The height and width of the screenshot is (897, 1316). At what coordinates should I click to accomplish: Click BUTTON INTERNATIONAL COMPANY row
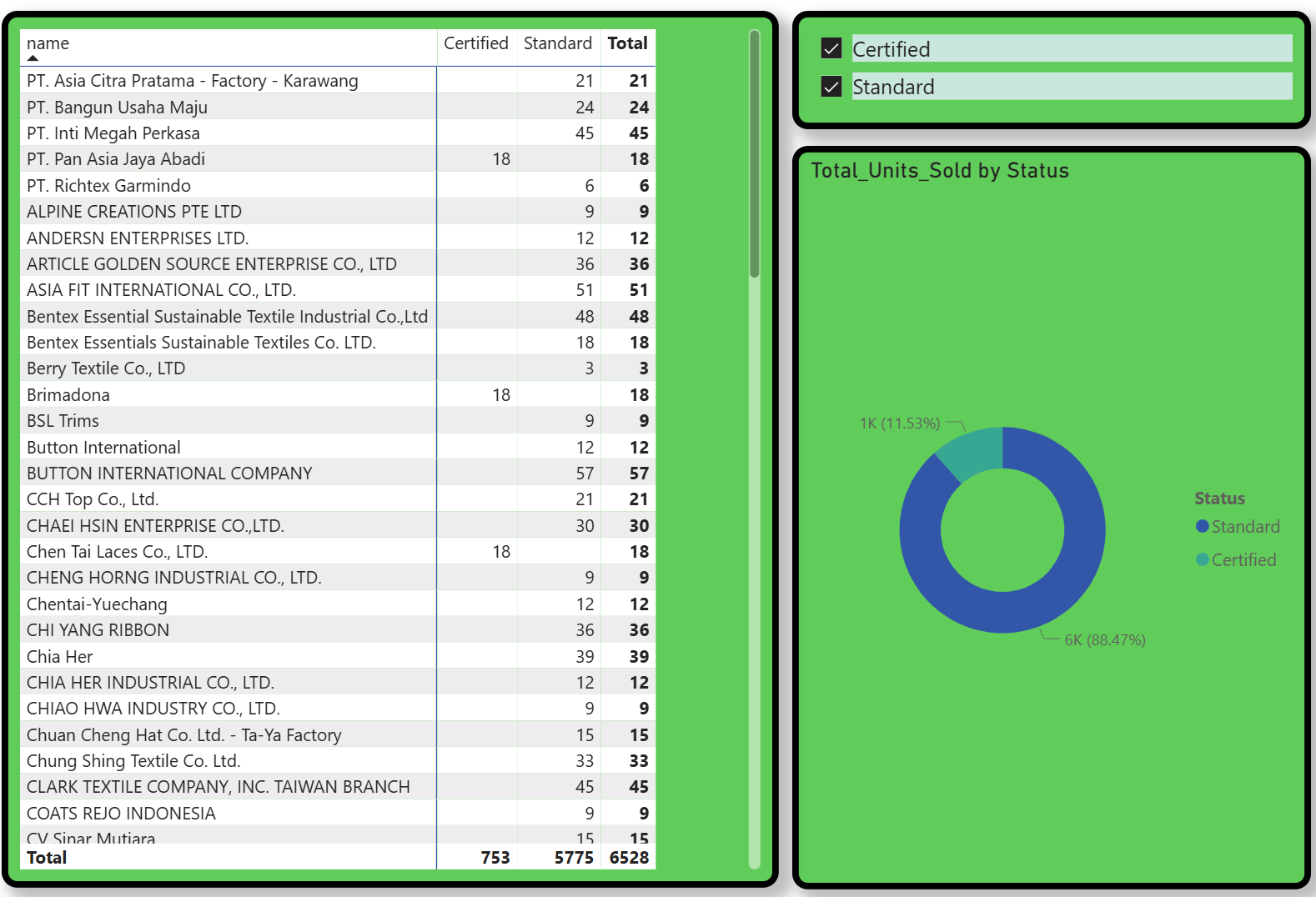click(169, 474)
